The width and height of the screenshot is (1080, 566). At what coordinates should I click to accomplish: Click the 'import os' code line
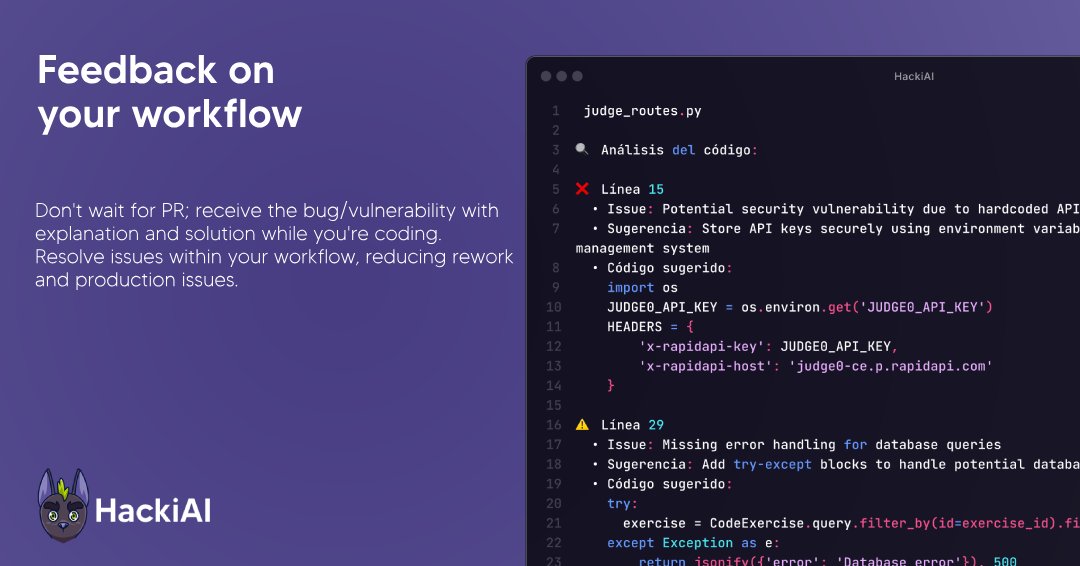[x=642, y=288]
